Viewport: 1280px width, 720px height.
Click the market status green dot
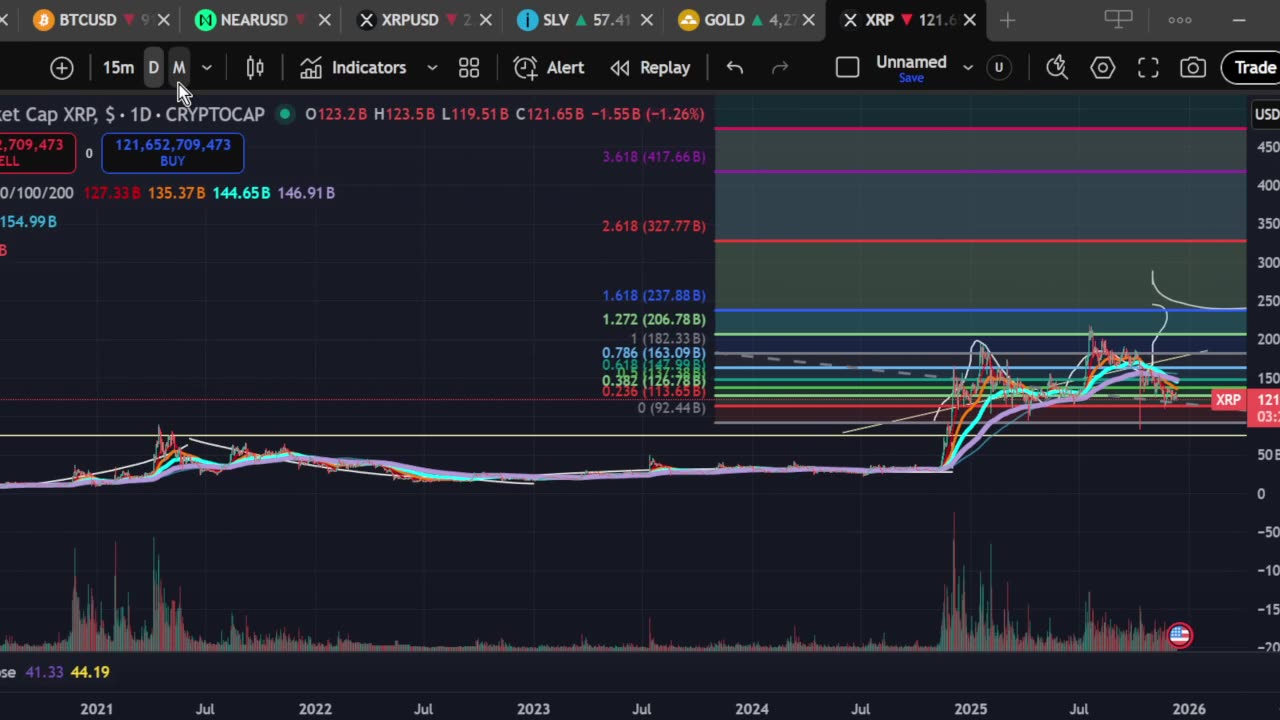tap(285, 114)
